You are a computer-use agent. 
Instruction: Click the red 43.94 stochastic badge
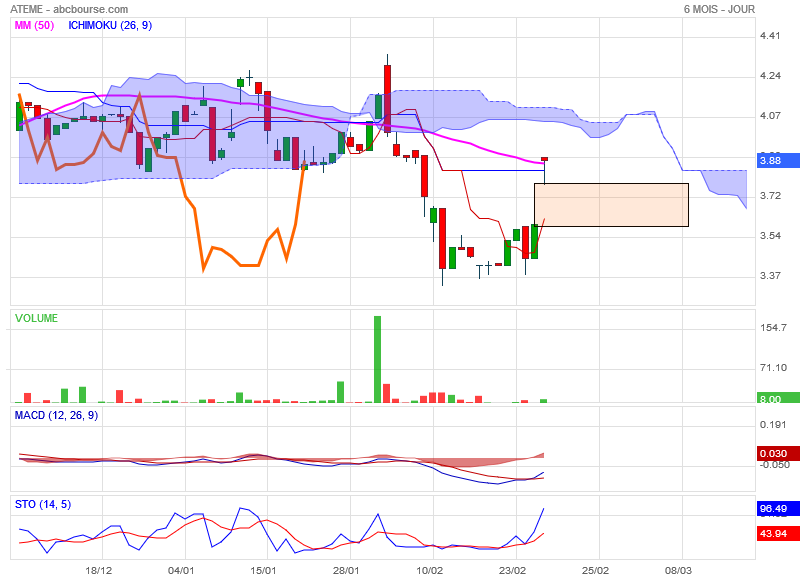[x=778, y=534]
